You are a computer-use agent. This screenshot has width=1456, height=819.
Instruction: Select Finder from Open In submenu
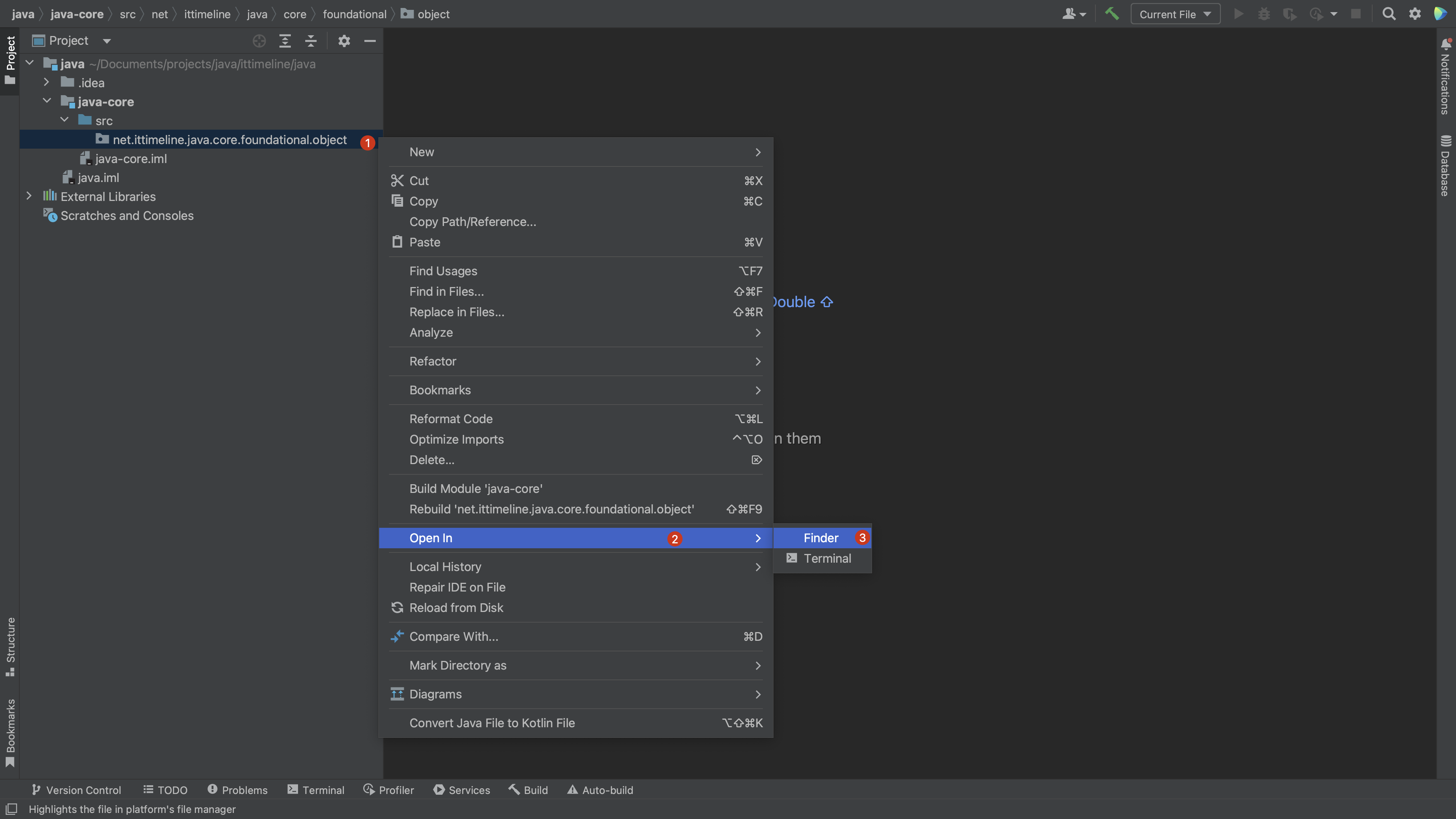click(821, 538)
